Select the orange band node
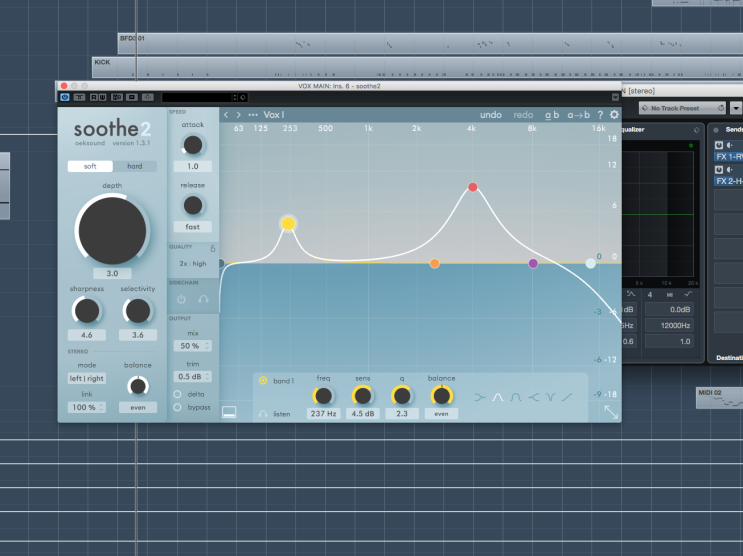Viewport: 743px width, 556px height. [x=435, y=264]
